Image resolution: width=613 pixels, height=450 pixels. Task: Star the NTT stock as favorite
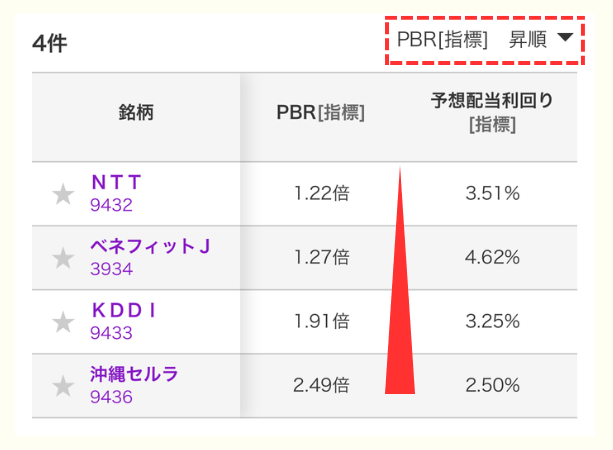pyautogui.click(x=63, y=194)
